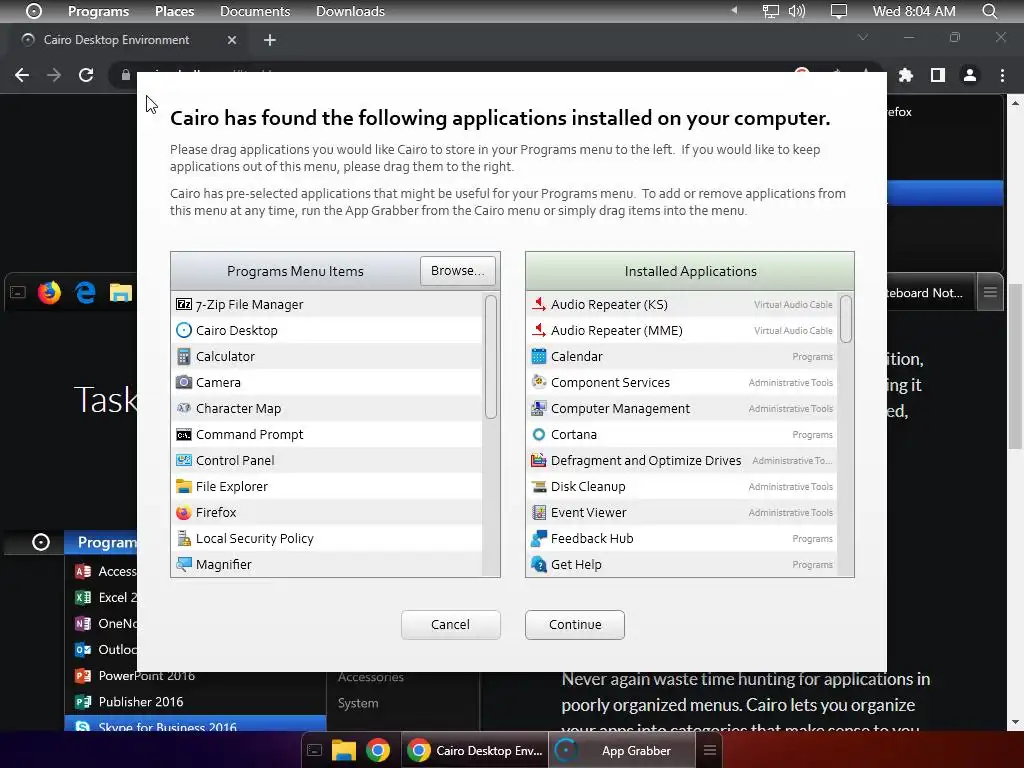The image size is (1024, 768).
Task: Open the taskbar file explorer folder icon
Action: (344, 750)
